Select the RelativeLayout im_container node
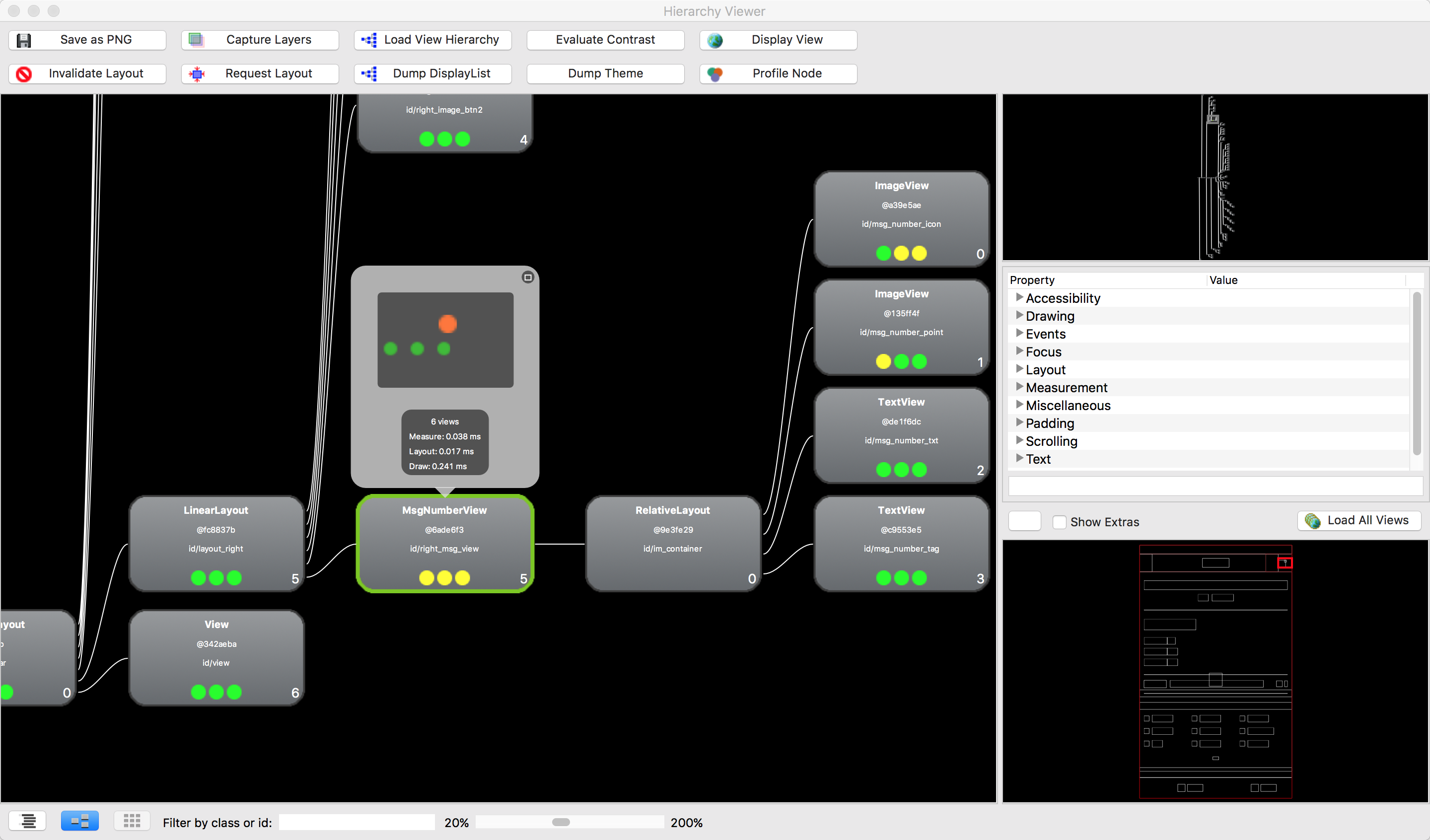The image size is (1430, 840). point(673,544)
